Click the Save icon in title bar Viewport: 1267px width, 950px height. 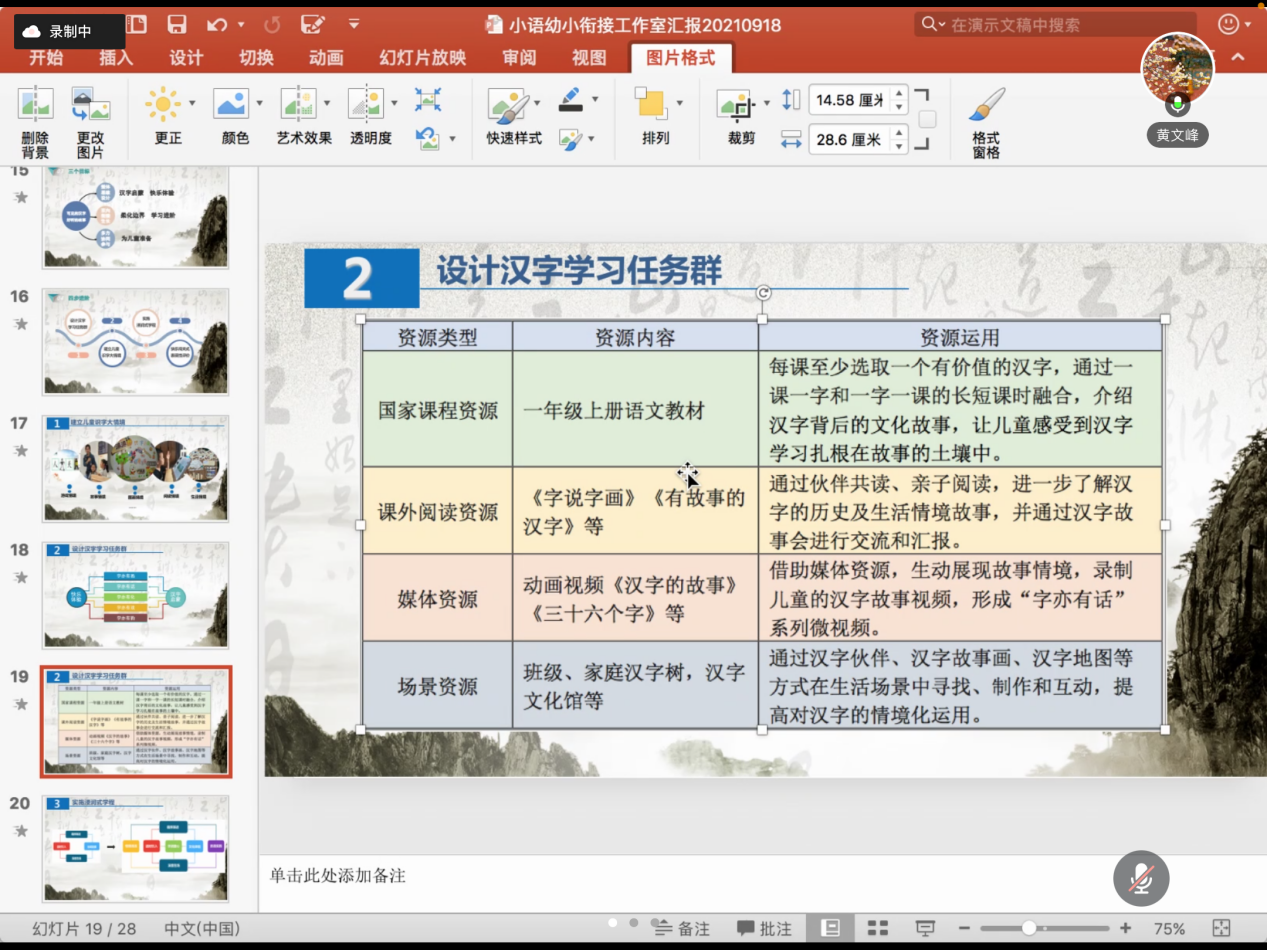coord(177,24)
